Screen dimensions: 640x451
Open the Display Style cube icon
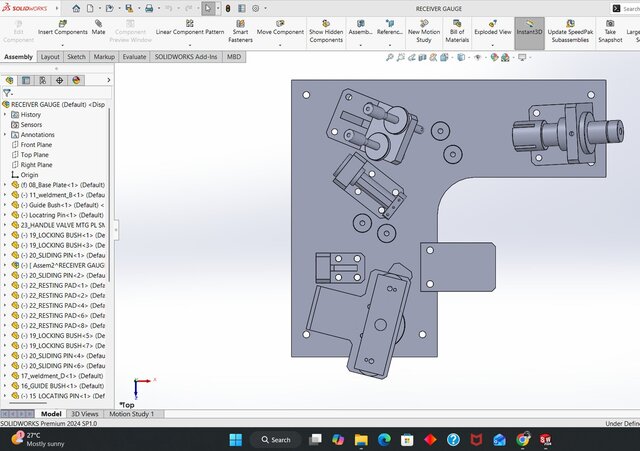click(461, 58)
